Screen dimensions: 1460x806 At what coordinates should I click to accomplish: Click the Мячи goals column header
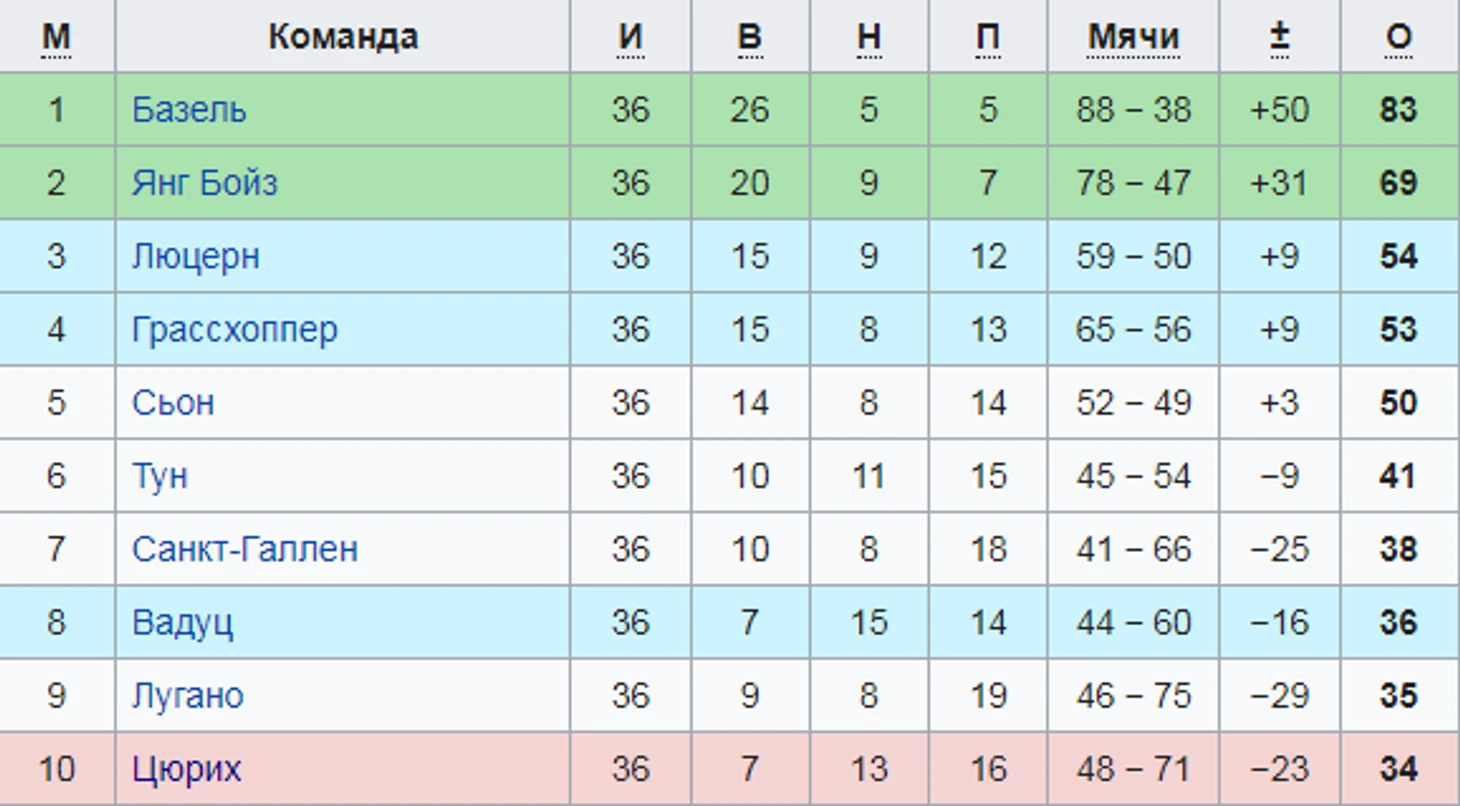1134,37
